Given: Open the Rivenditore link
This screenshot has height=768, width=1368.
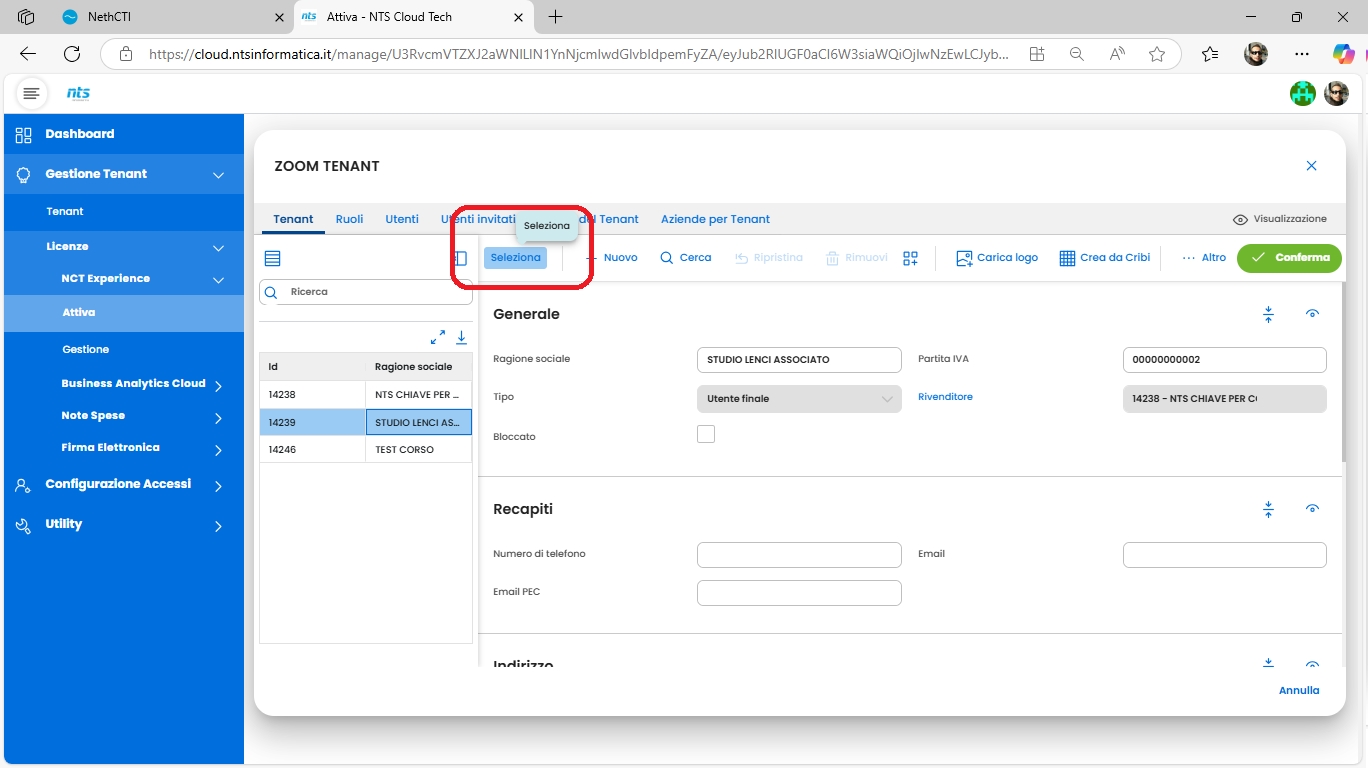Looking at the screenshot, I should [x=945, y=397].
